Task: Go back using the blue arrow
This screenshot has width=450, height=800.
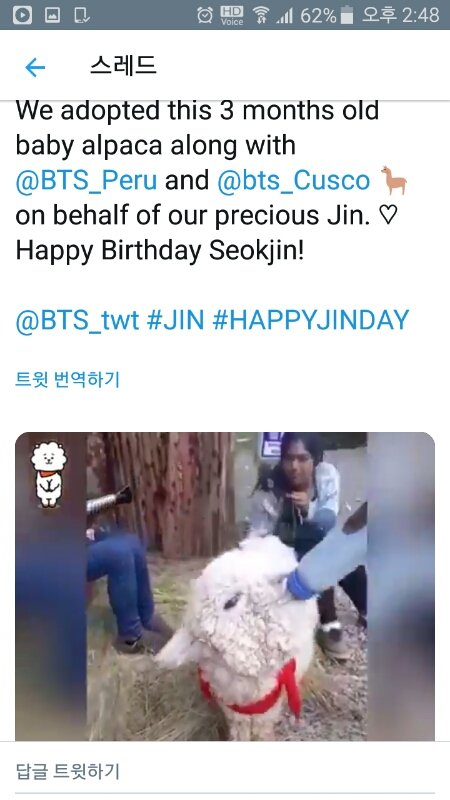Action: click(35, 67)
